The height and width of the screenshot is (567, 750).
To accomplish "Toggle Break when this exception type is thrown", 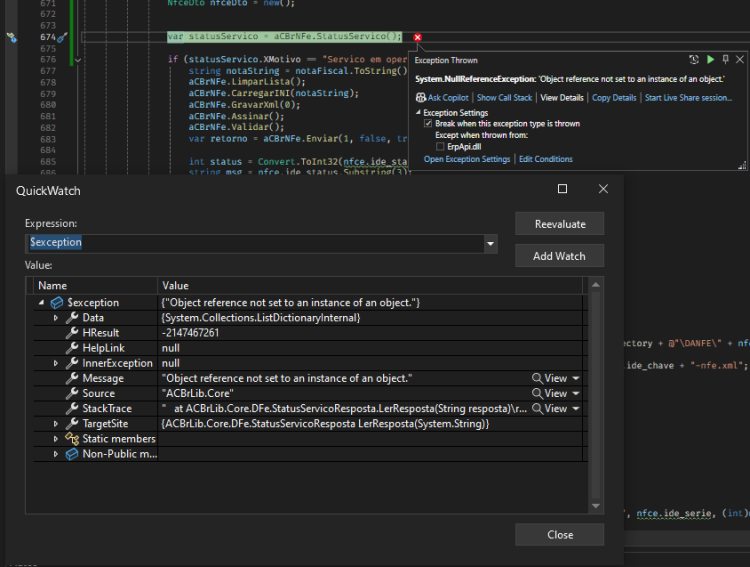I will point(428,123).
